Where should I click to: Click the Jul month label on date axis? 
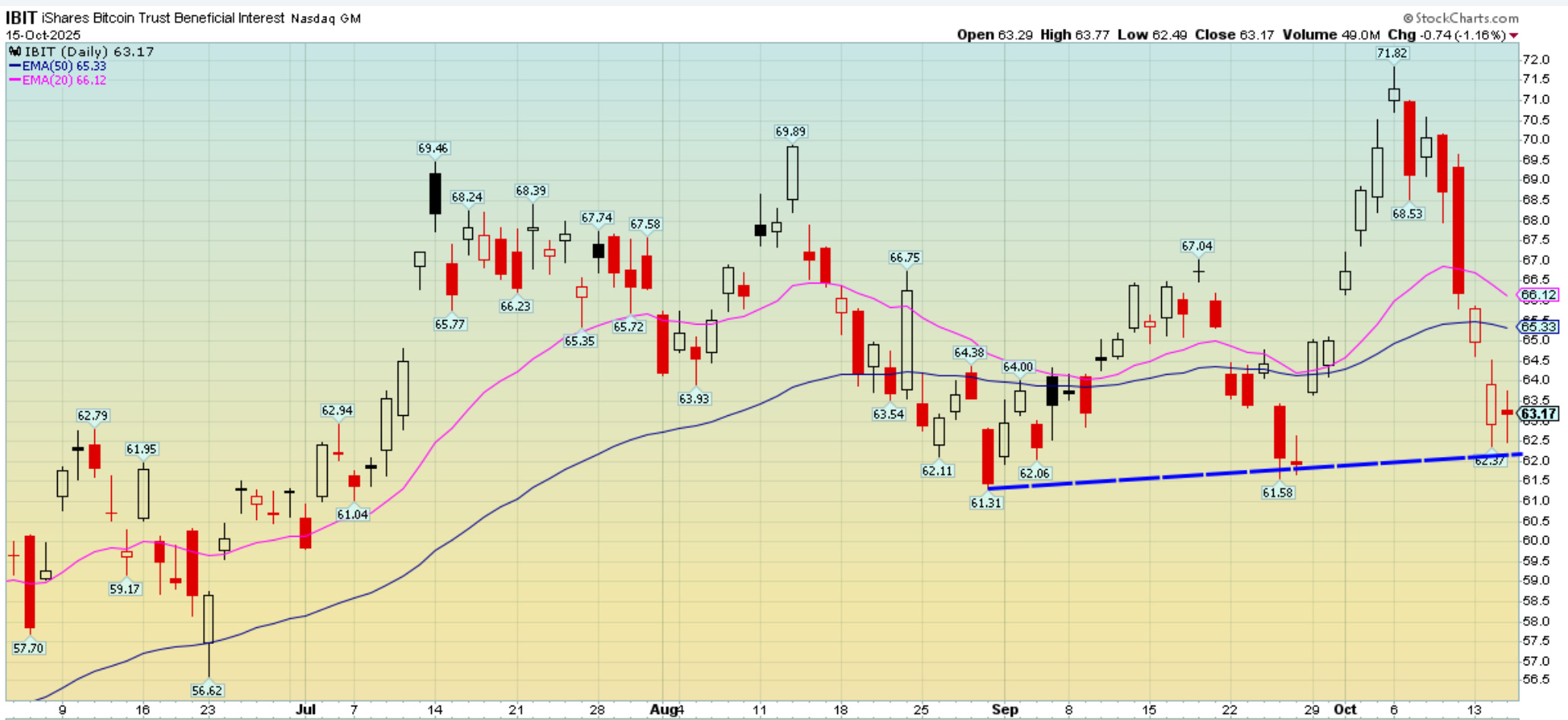(305, 709)
